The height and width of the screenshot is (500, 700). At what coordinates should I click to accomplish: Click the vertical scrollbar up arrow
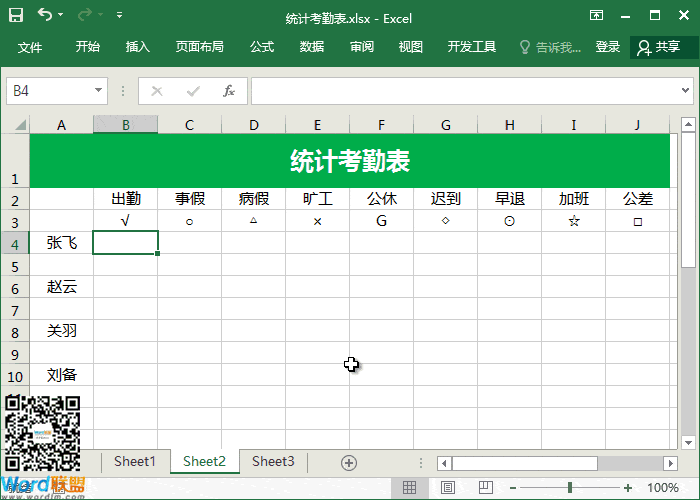688,124
